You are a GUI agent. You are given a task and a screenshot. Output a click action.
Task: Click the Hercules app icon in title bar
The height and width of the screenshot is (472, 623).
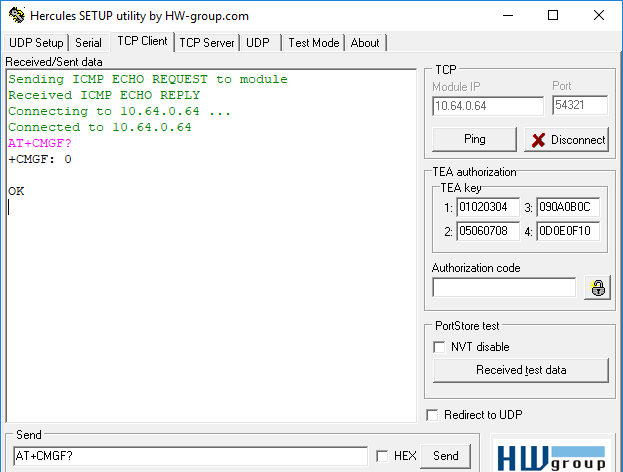pyautogui.click(x=17, y=15)
